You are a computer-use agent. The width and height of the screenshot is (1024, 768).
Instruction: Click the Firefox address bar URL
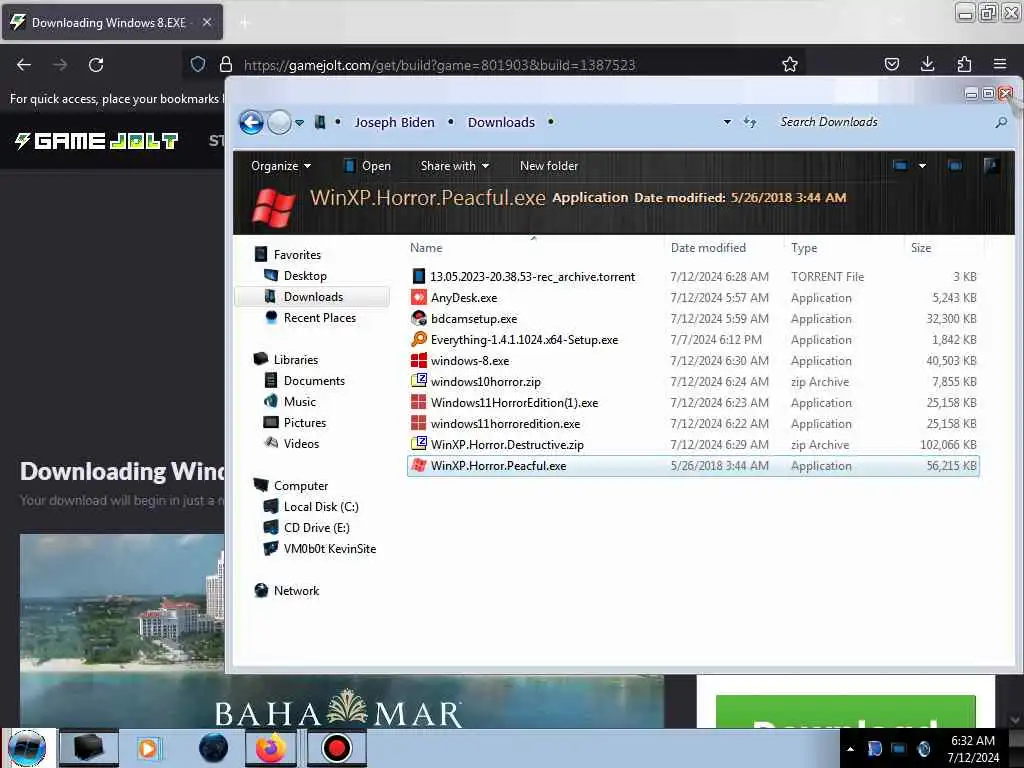click(x=439, y=65)
